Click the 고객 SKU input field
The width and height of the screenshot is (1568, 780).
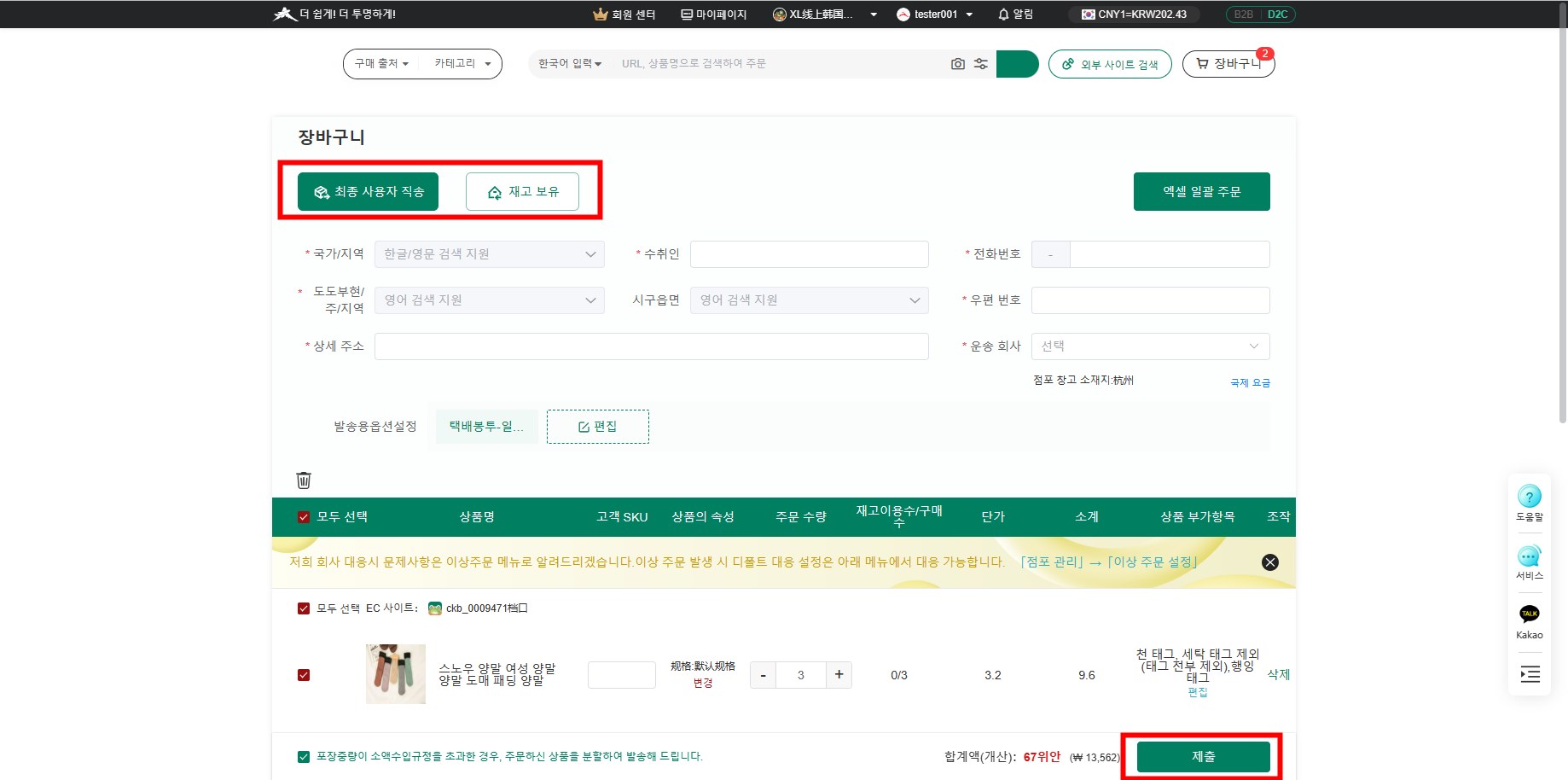click(622, 675)
